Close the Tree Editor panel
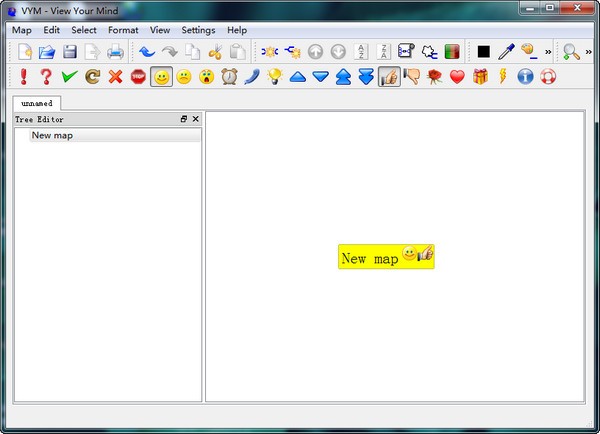 click(195, 119)
